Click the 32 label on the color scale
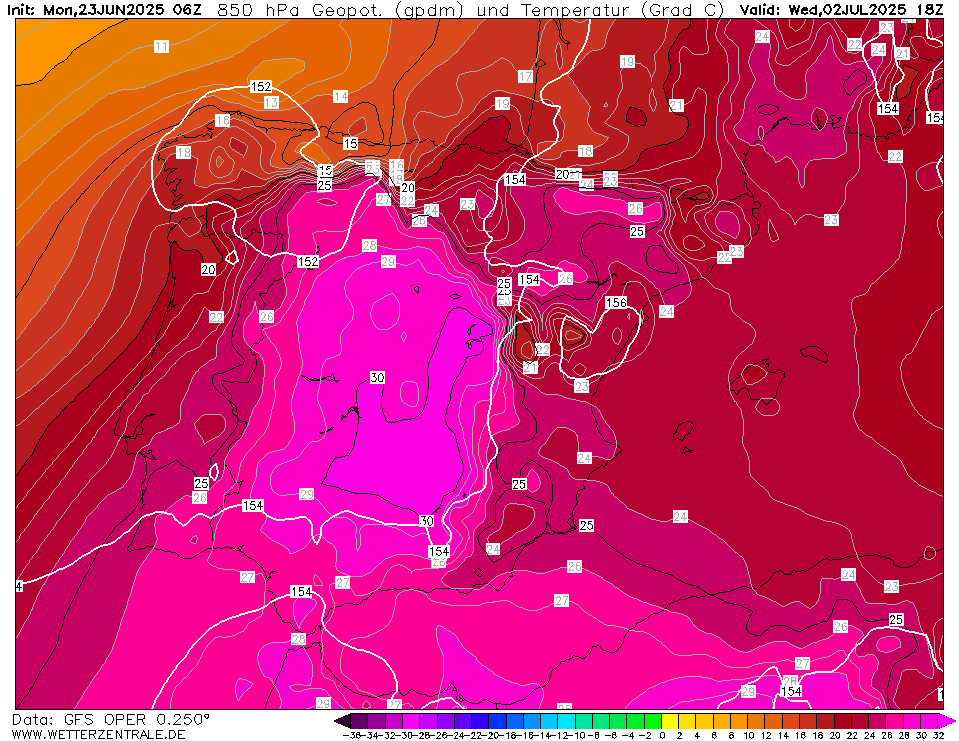 click(939, 735)
